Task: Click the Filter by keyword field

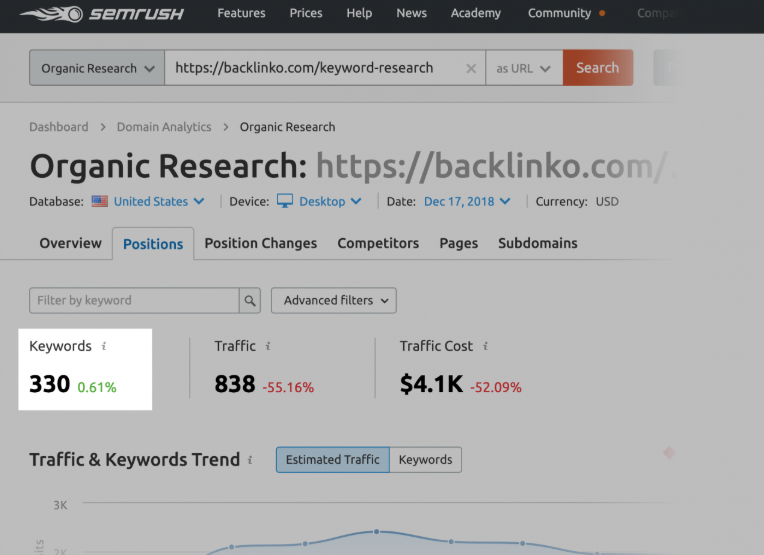Action: tap(134, 301)
